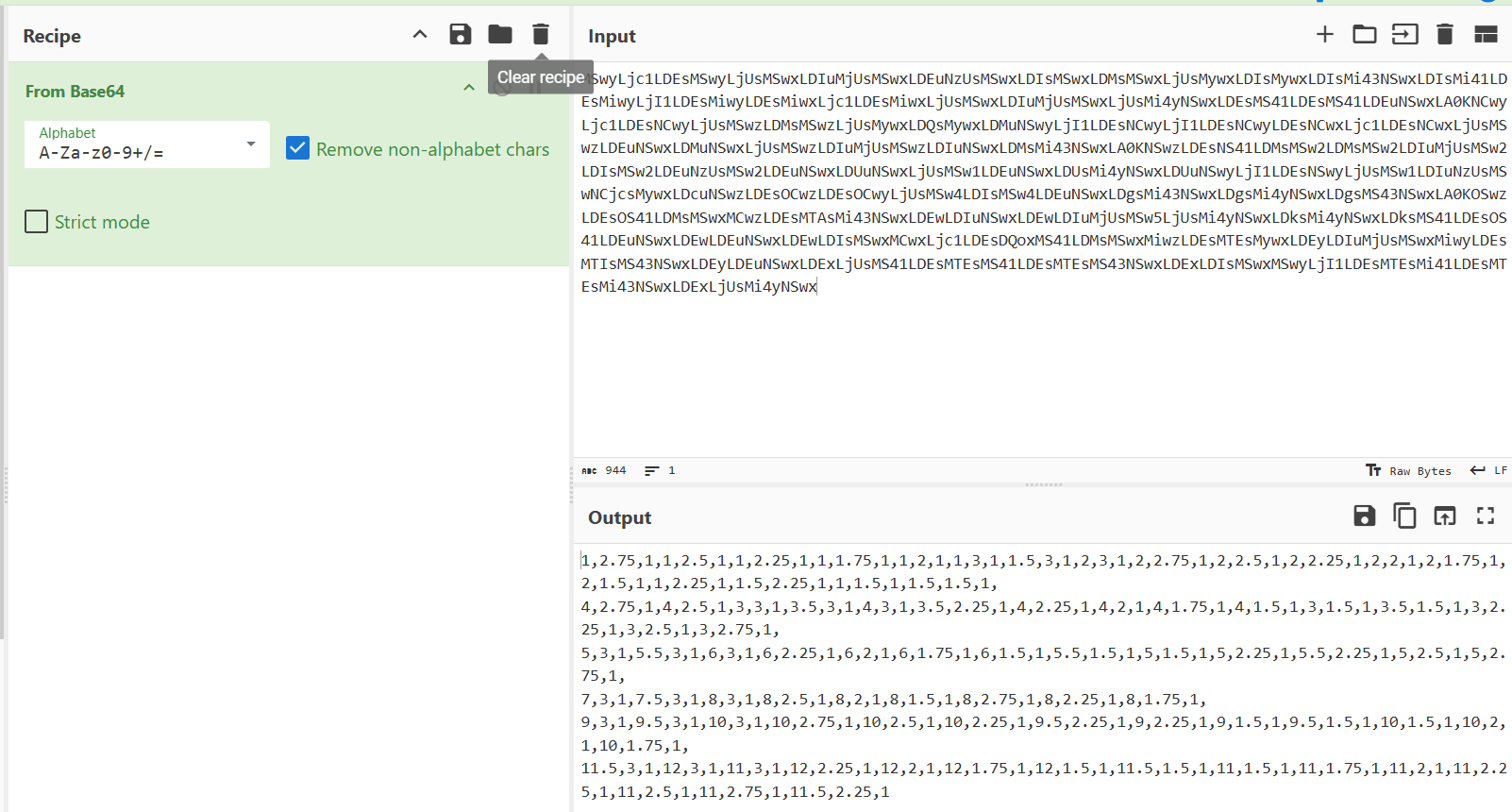The height and width of the screenshot is (812, 1512).
Task: Open file as input
Action: [x=1404, y=35]
